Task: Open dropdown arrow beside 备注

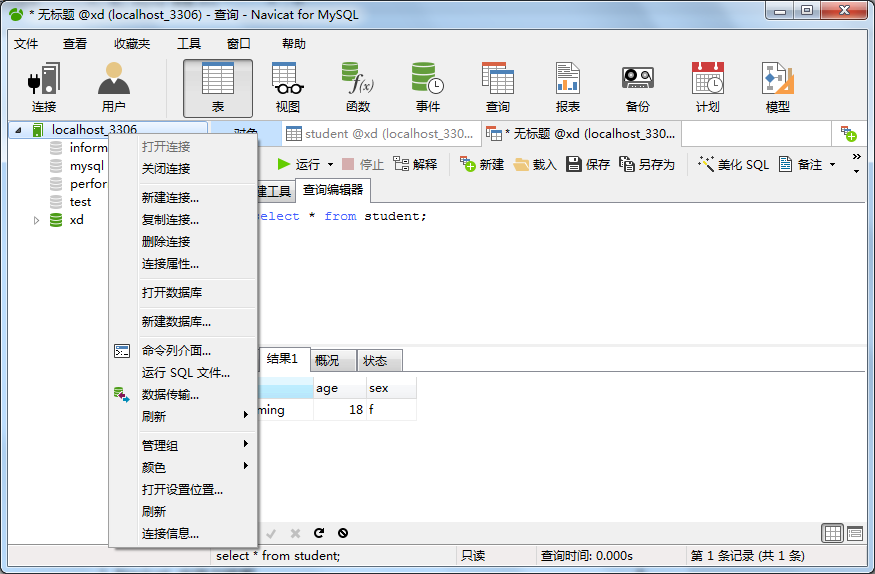Action: (x=832, y=165)
